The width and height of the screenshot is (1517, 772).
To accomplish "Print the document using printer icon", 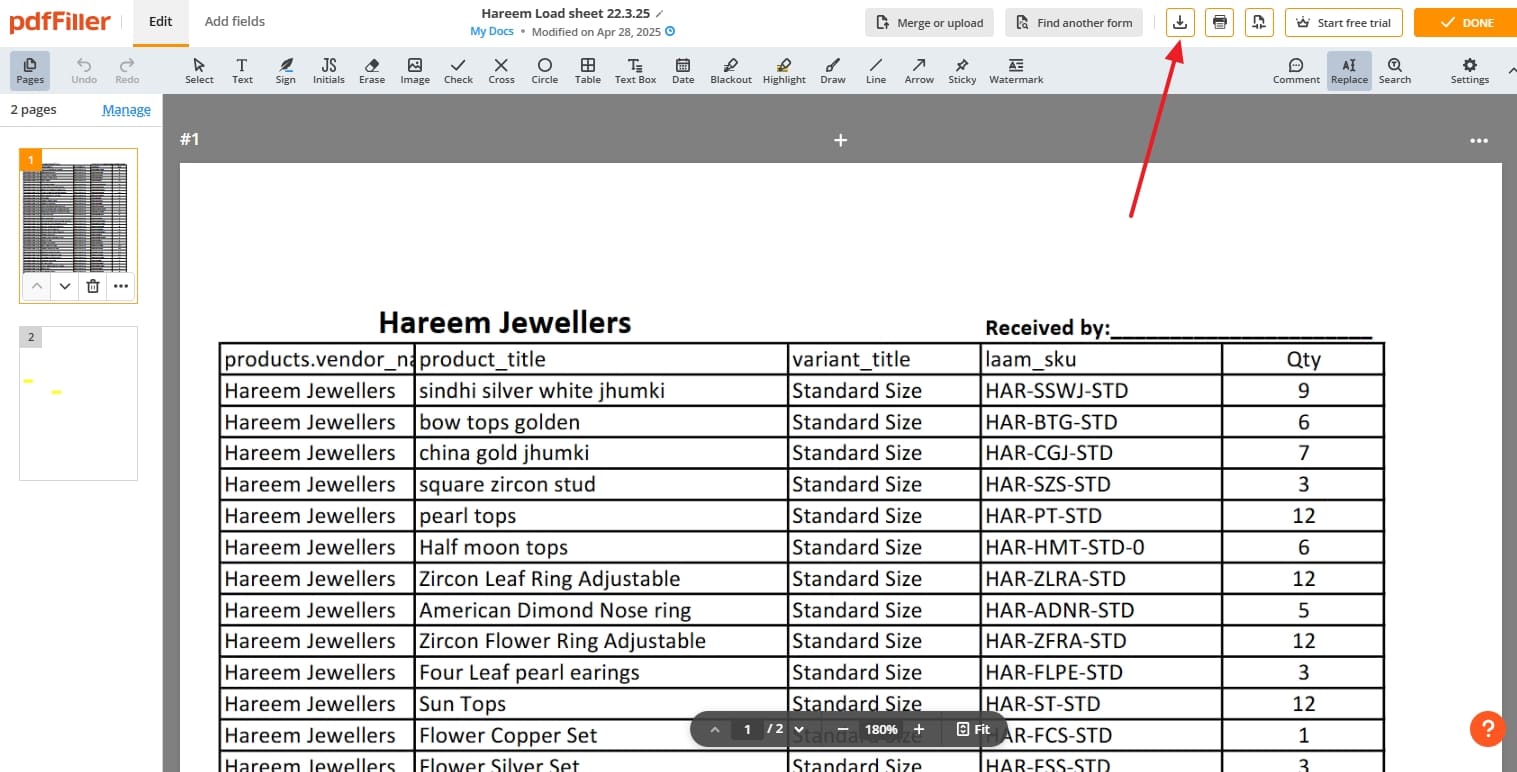I will pos(1220,22).
